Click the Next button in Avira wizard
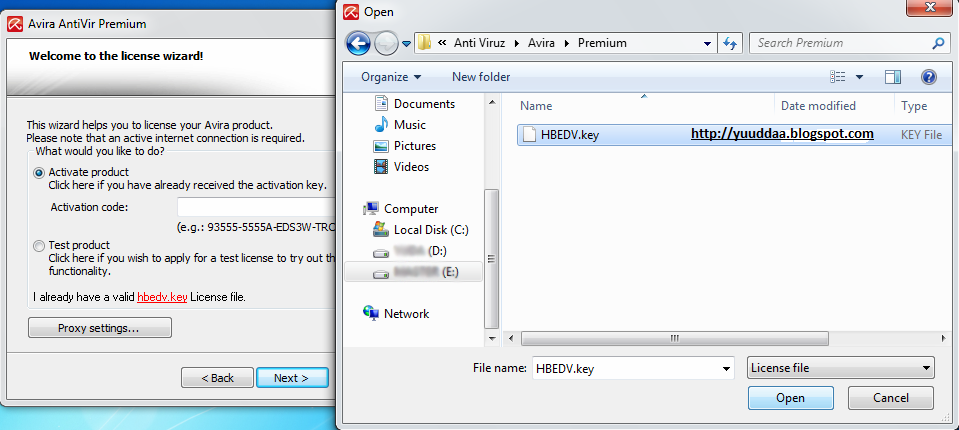Screen dimensions: 959x430 point(292,378)
